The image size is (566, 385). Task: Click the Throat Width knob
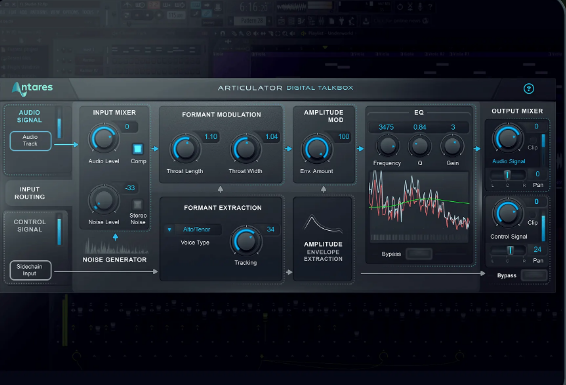245,149
